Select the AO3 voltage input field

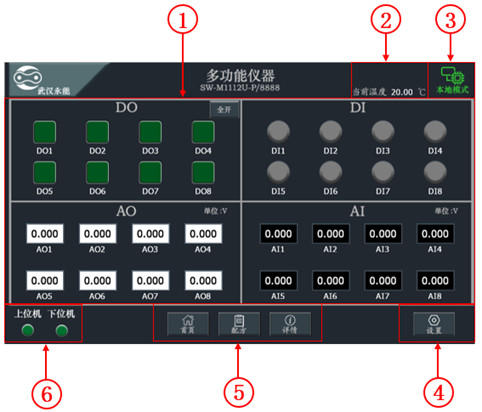[150, 234]
